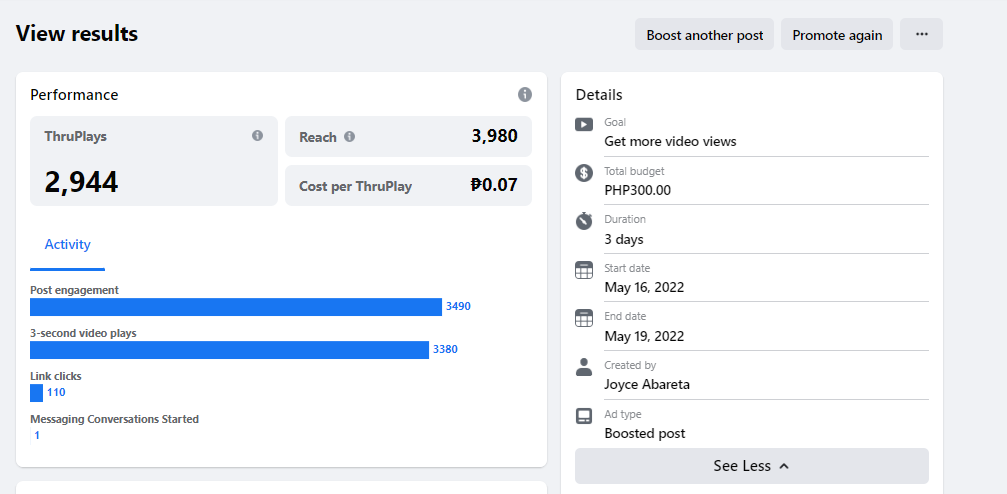1007x494 pixels.
Task: Click Boost another post button
Action: [704, 35]
